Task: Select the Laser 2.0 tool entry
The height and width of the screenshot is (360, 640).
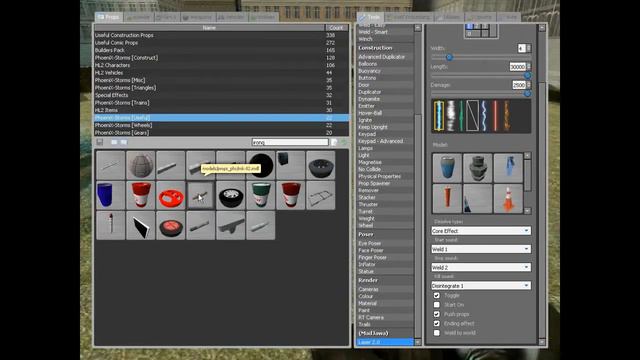Action: tap(385, 342)
